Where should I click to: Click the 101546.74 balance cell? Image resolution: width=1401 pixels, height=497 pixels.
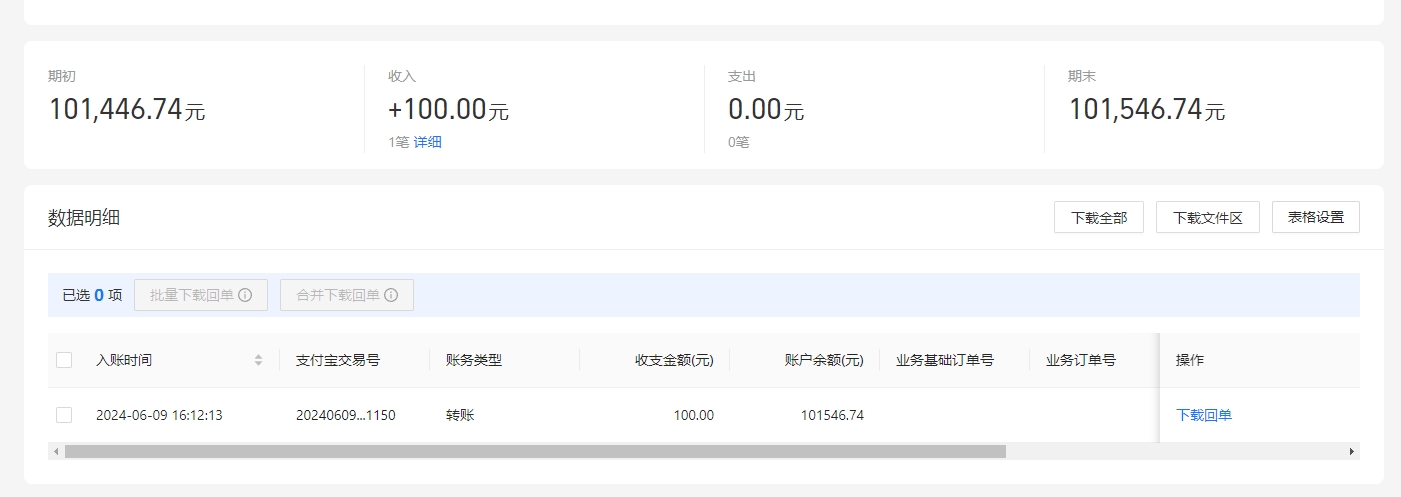point(832,415)
